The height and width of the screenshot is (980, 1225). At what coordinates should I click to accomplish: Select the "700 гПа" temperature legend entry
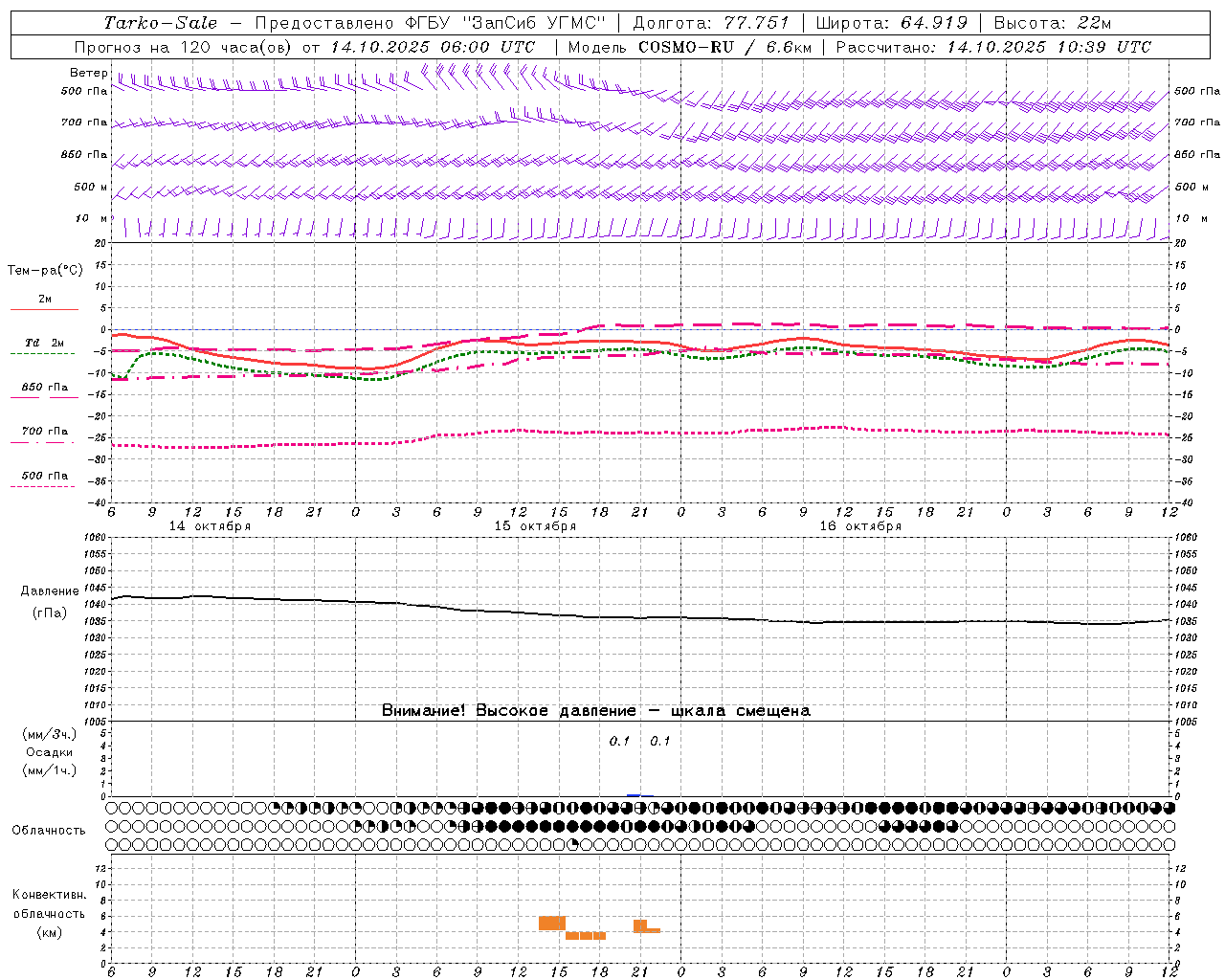coord(45,432)
